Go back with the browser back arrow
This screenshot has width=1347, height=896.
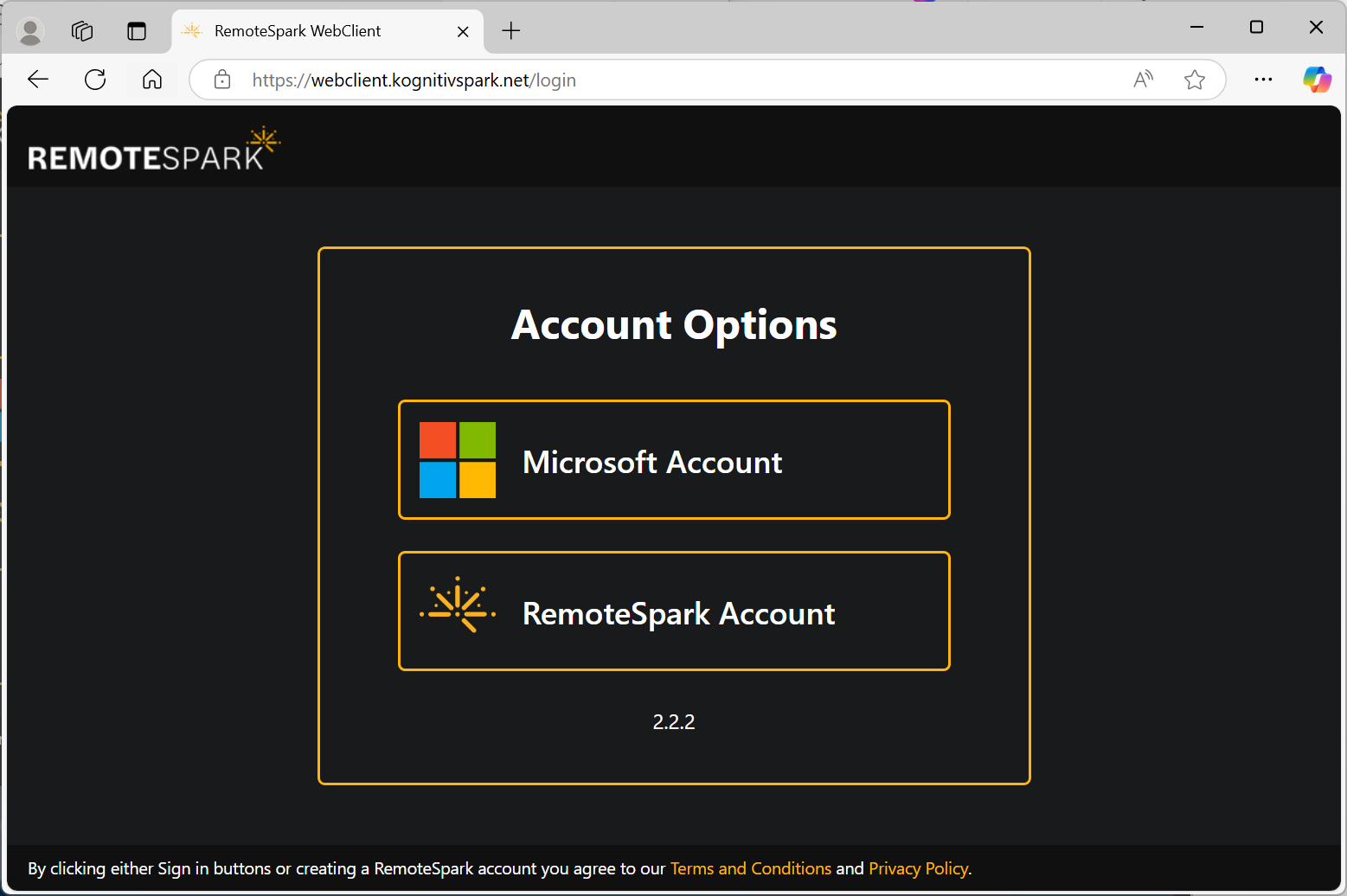tap(38, 80)
